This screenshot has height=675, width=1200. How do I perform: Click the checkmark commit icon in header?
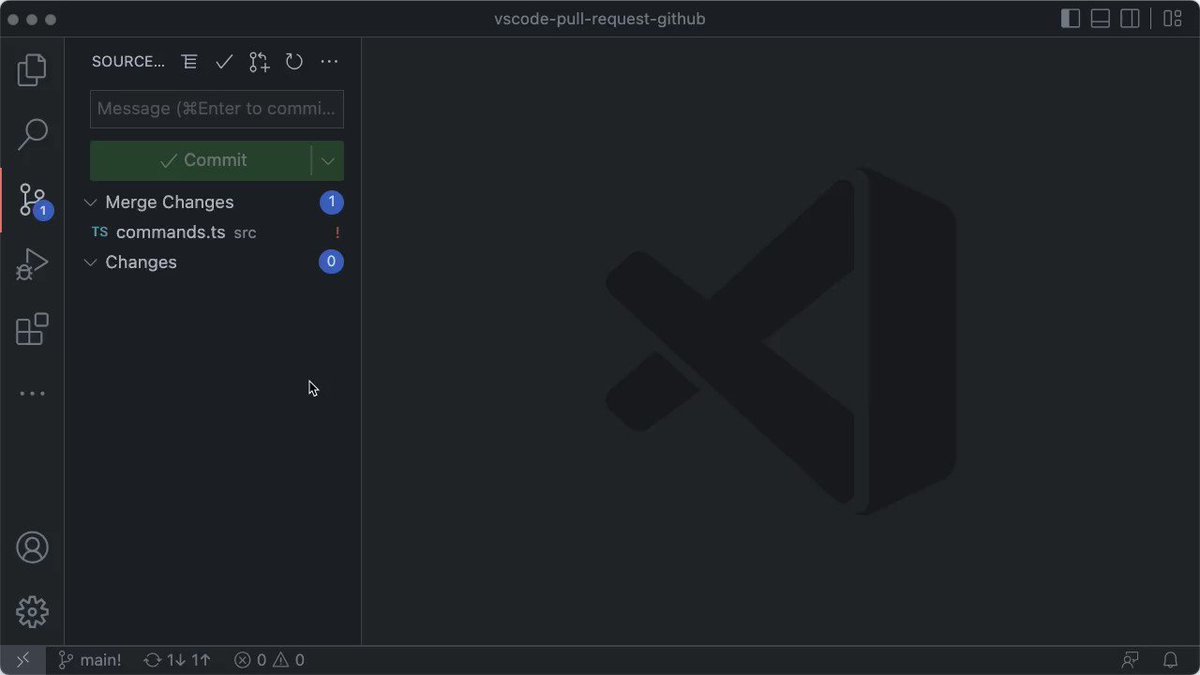[x=224, y=62]
